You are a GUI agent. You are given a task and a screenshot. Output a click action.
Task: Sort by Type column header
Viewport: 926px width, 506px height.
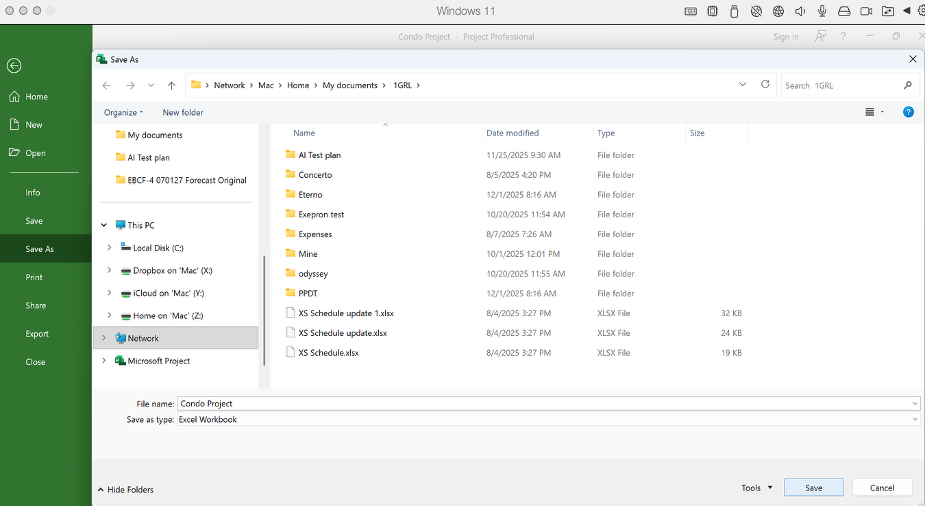(606, 133)
